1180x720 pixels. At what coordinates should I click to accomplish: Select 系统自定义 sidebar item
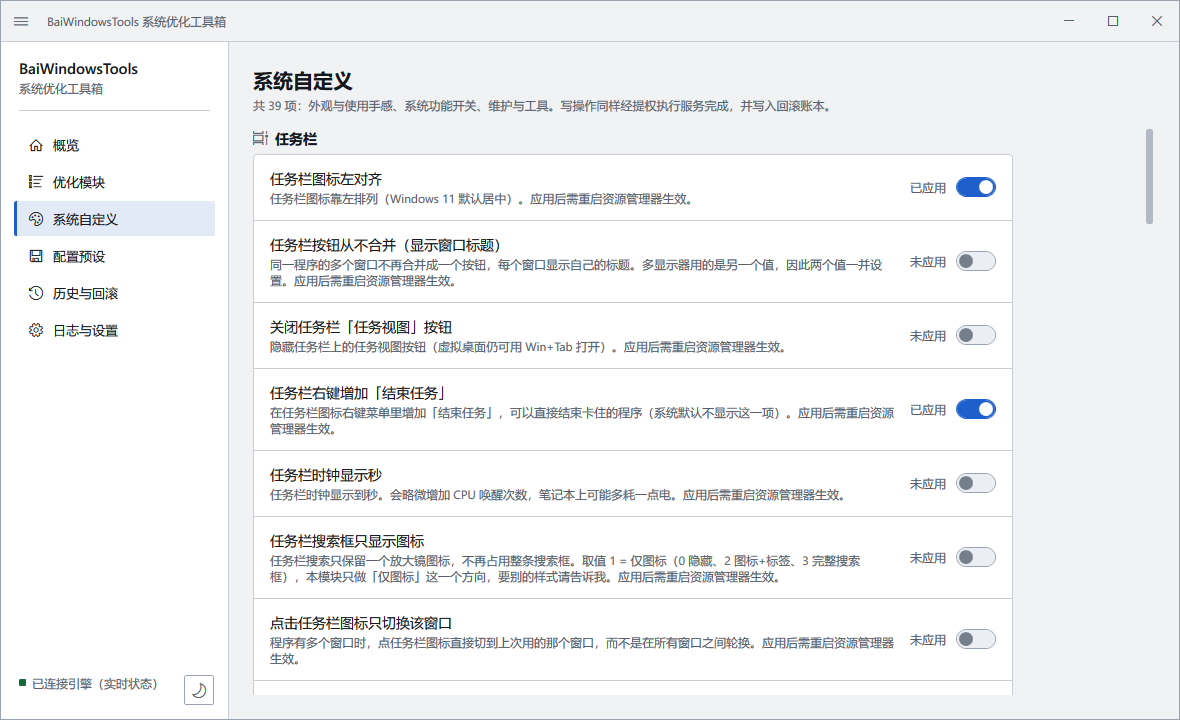(x=114, y=219)
